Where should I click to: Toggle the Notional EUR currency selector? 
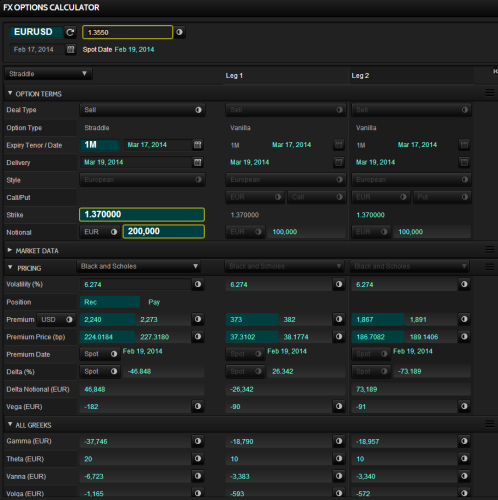coord(100,232)
